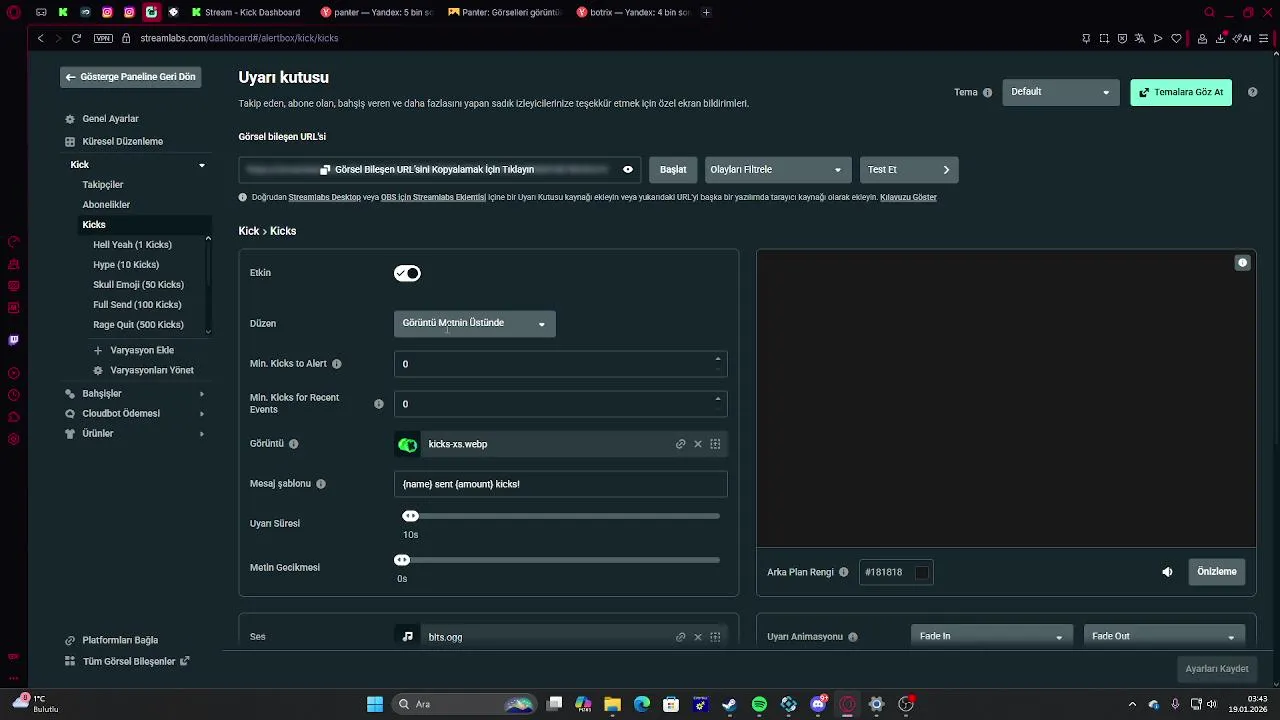Click Gösterge Paneline Geri Dön button
The height and width of the screenshot is (720, 1280).
click(131, 77)
